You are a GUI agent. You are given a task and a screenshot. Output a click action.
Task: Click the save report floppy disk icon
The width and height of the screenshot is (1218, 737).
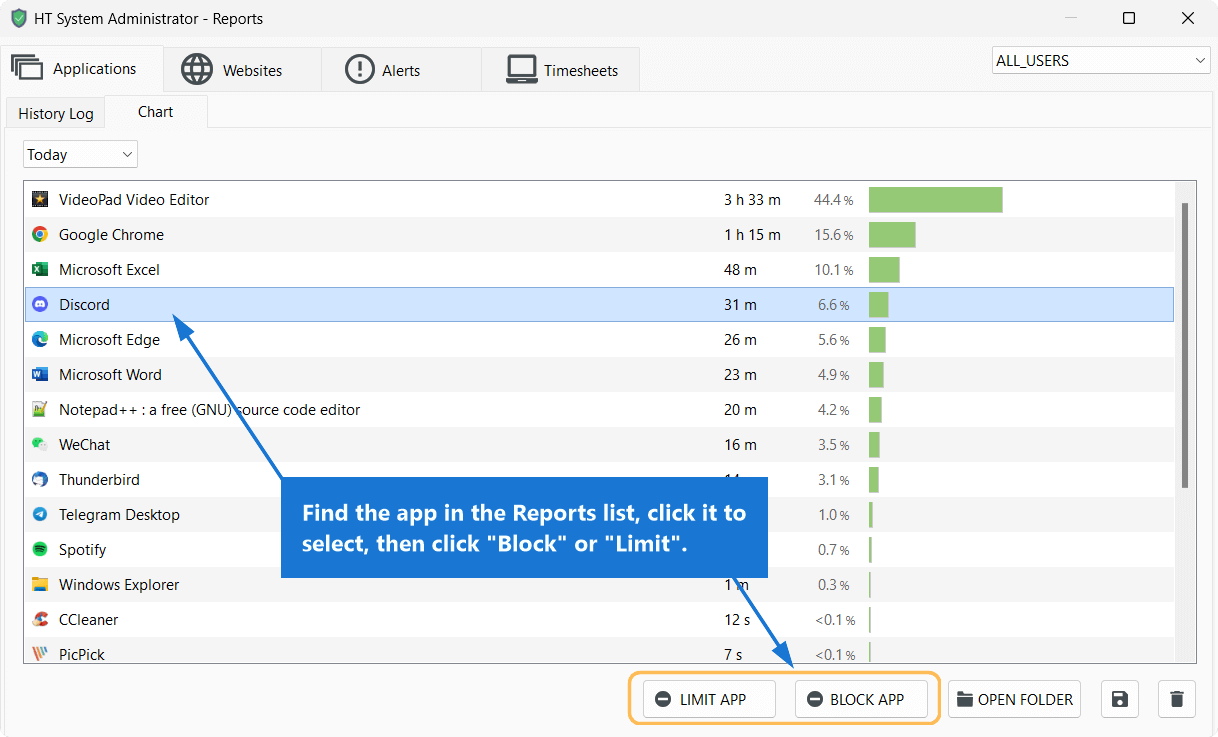point(1120,699)
